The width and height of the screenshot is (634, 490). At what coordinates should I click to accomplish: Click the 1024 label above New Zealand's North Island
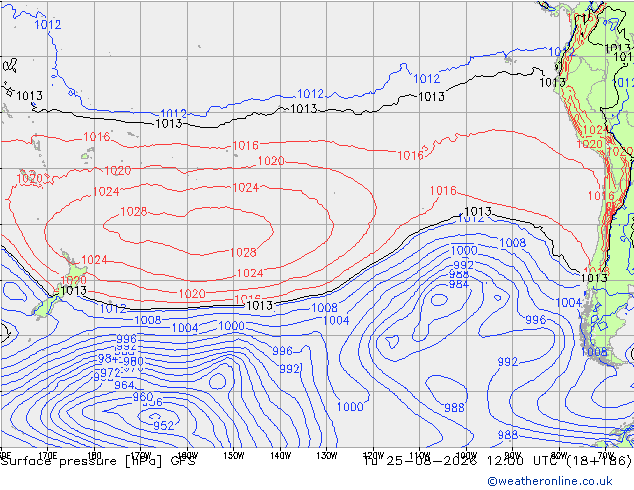click(x=94, y=260)
